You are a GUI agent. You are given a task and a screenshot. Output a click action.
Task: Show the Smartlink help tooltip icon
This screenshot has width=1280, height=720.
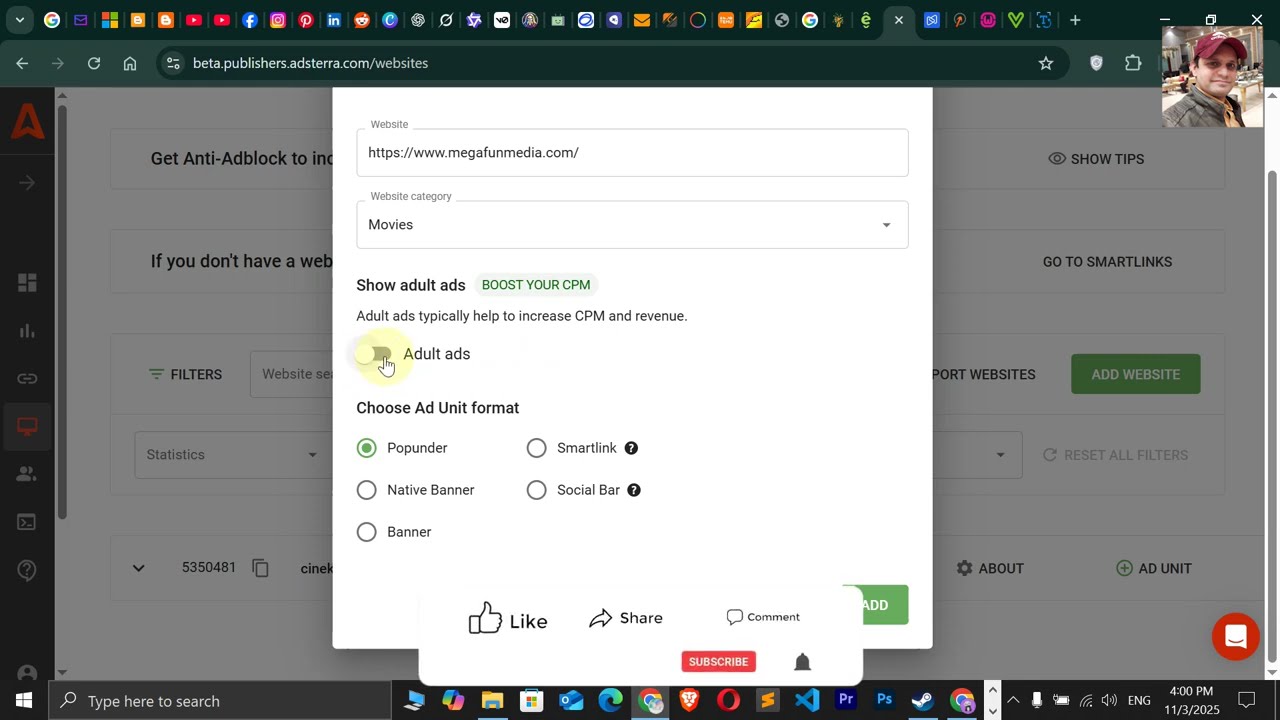click(631, 448)
